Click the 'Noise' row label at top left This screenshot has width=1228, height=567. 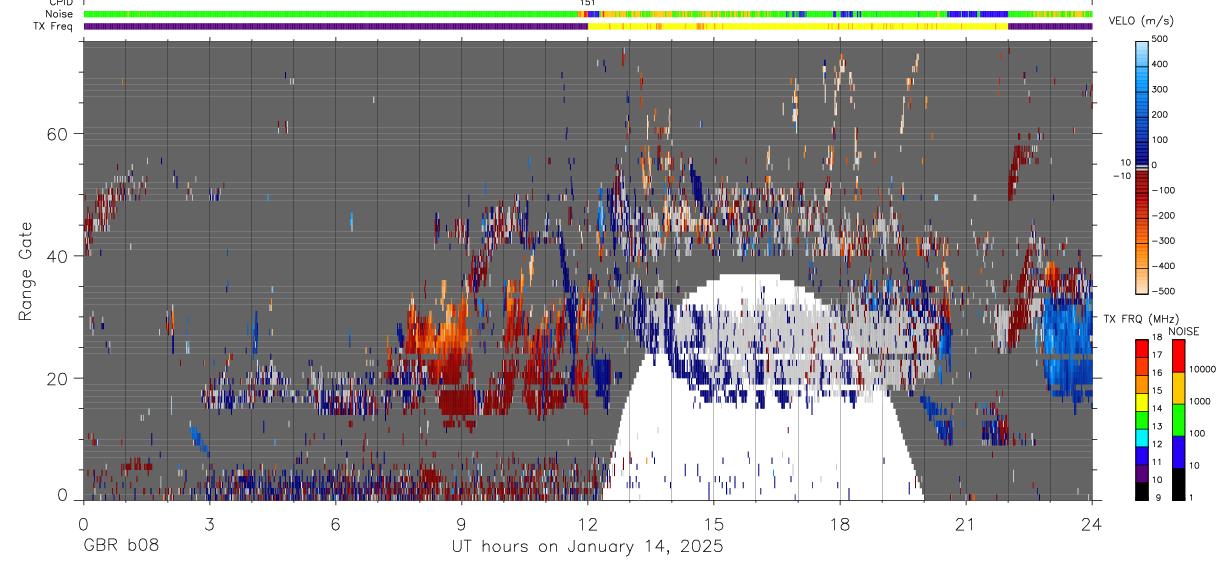click(60, 14)
